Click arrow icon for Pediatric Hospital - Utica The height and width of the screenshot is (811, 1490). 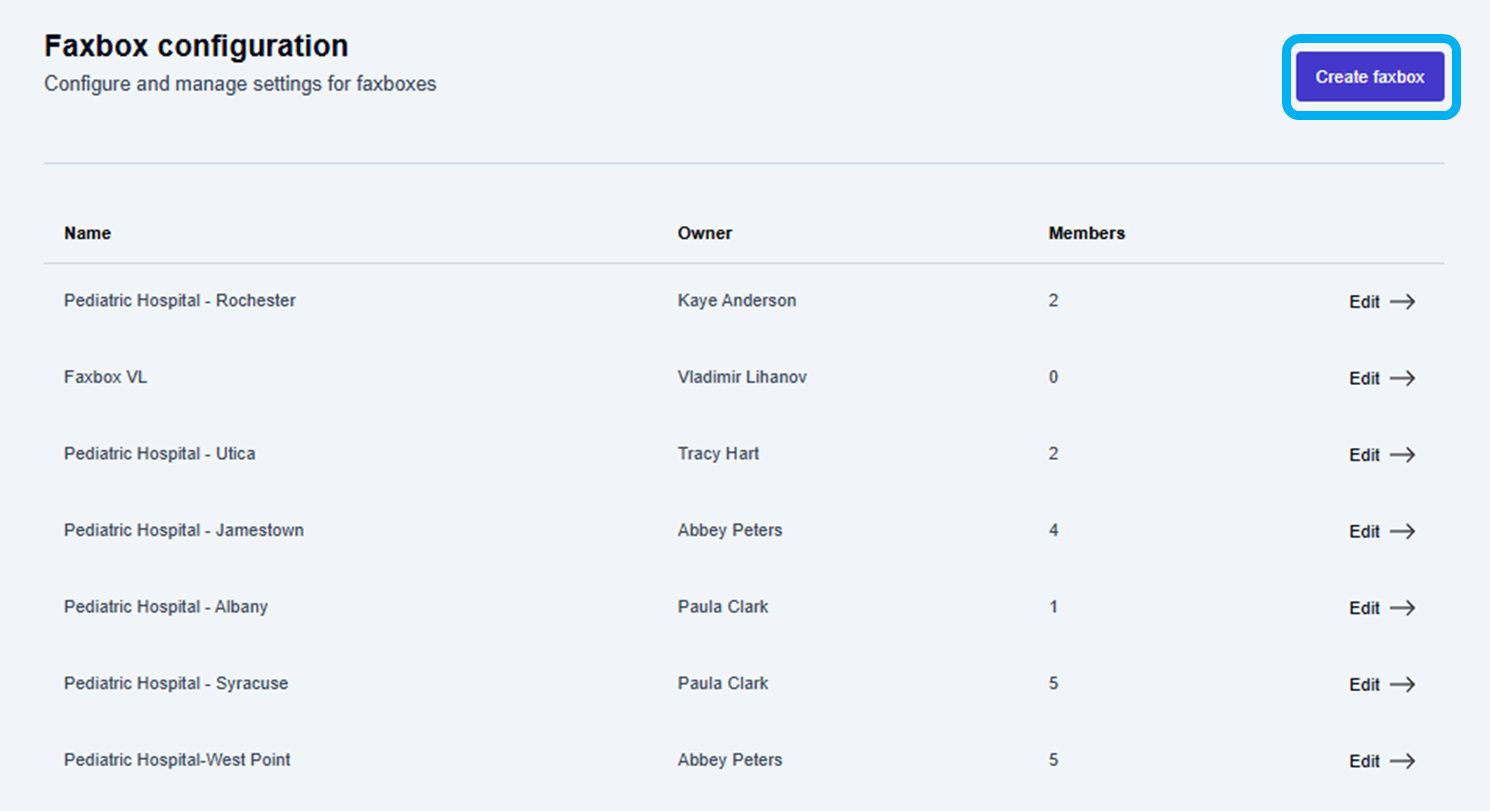tap(1403, 455)
